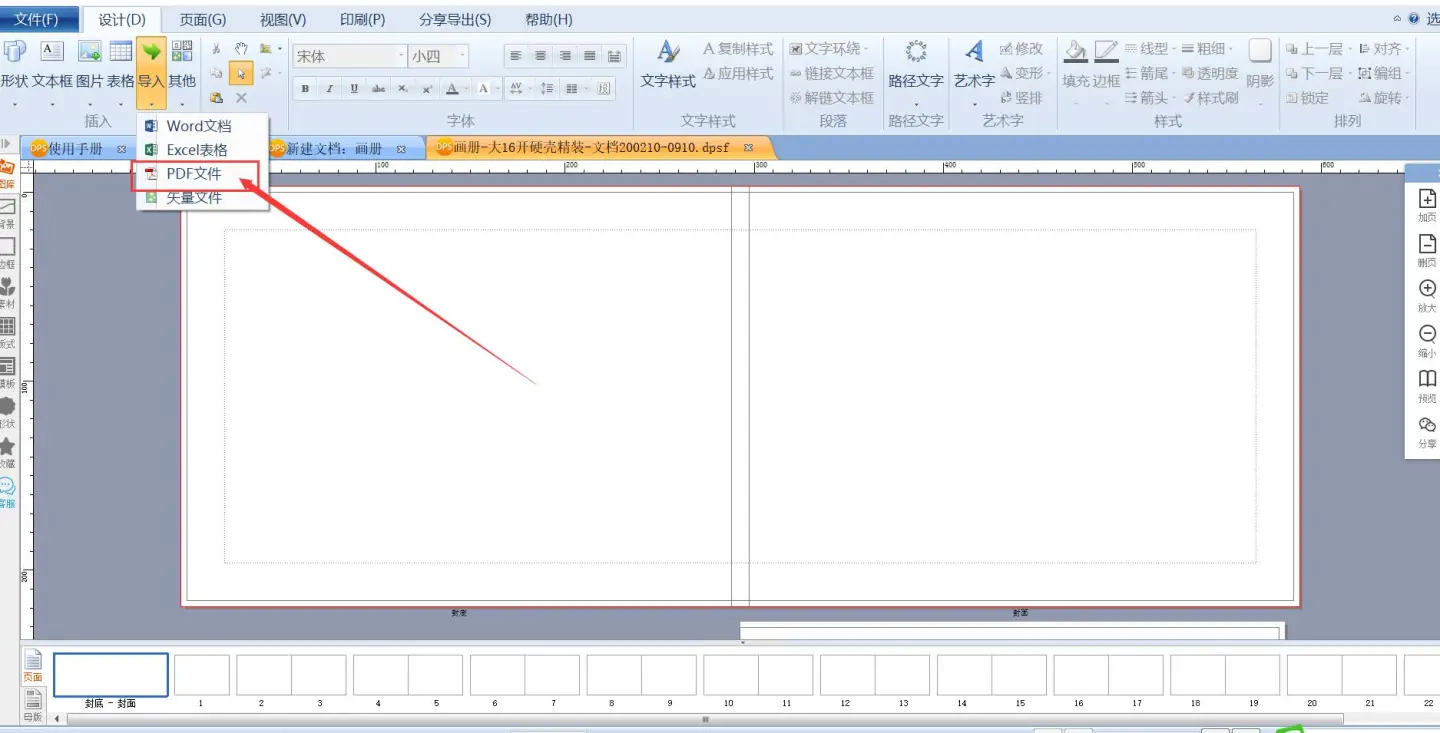The height and width of the screenshot is (733, 1440).
Task: Toggle bold formatting
Action: point(305,89)
